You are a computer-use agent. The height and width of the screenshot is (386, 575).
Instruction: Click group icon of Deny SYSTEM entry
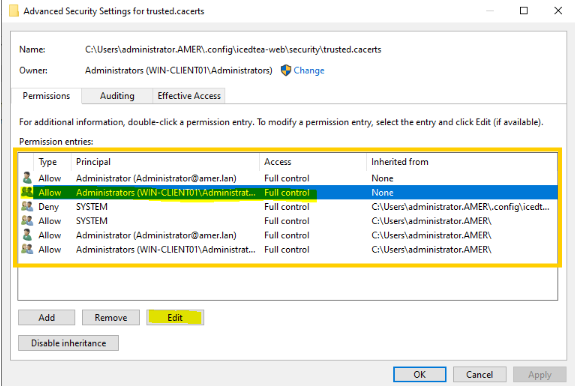[27, 206]
